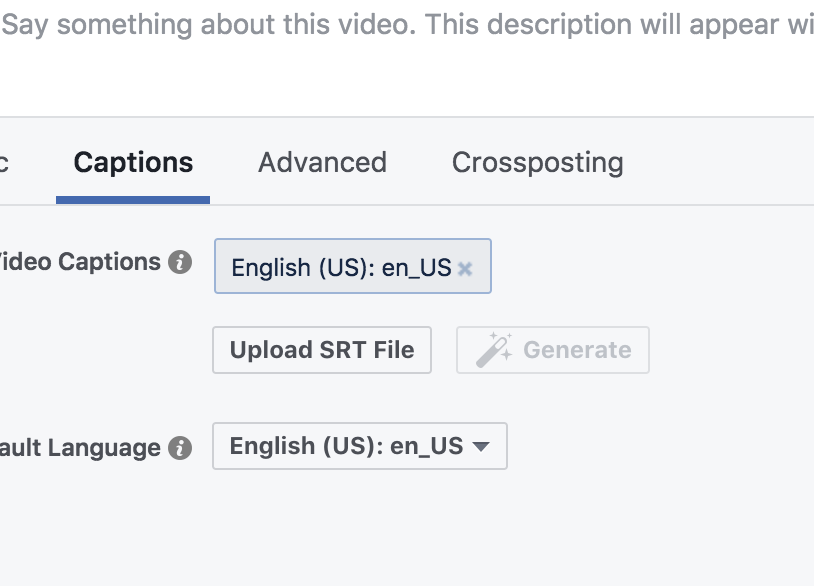Open the Default Language English (US) dropdown
814x586 pixels.
(x=360, y=446)
